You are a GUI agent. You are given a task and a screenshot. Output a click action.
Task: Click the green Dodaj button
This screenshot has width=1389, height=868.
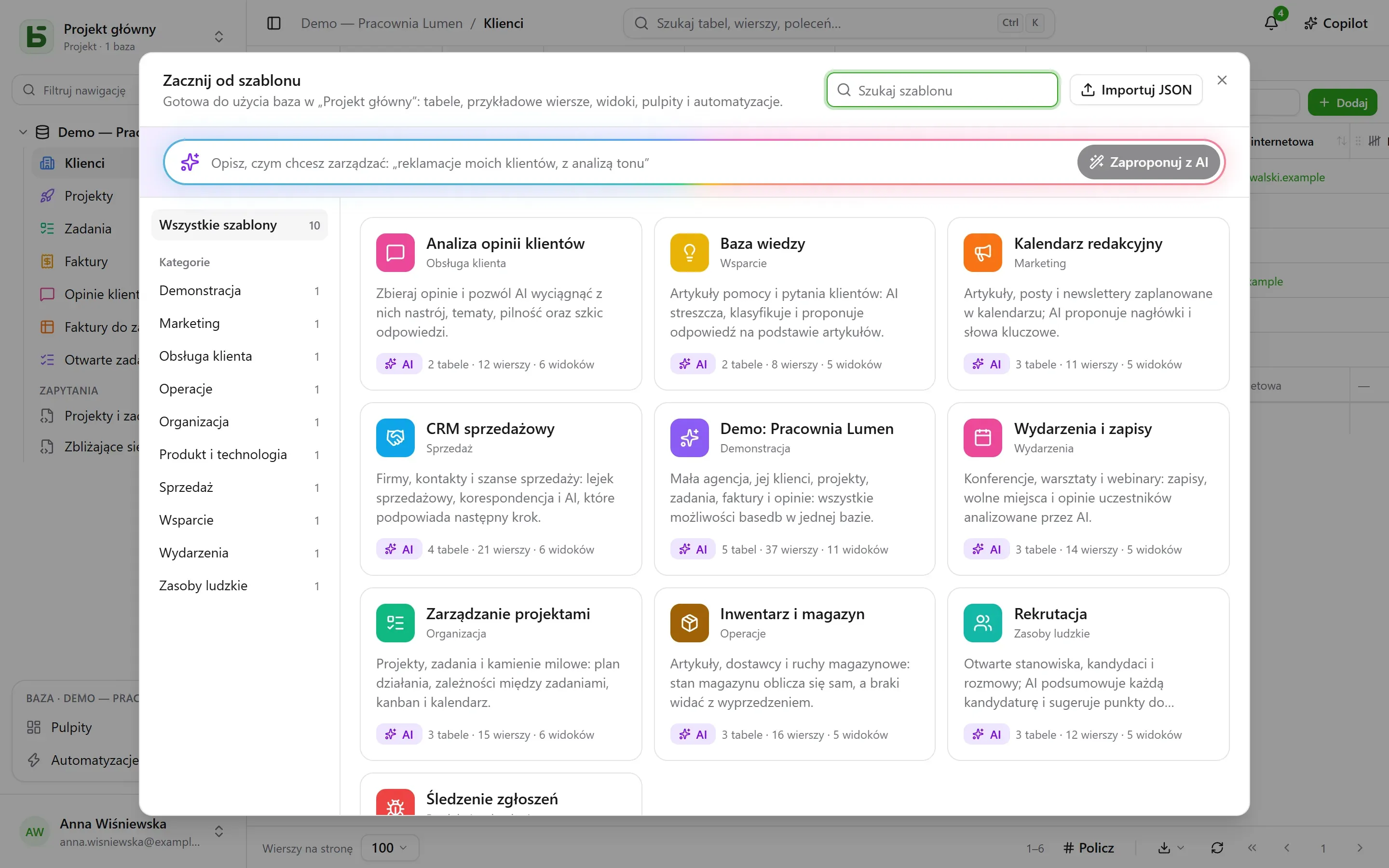pyautogui.click(x=1343, y=103)
